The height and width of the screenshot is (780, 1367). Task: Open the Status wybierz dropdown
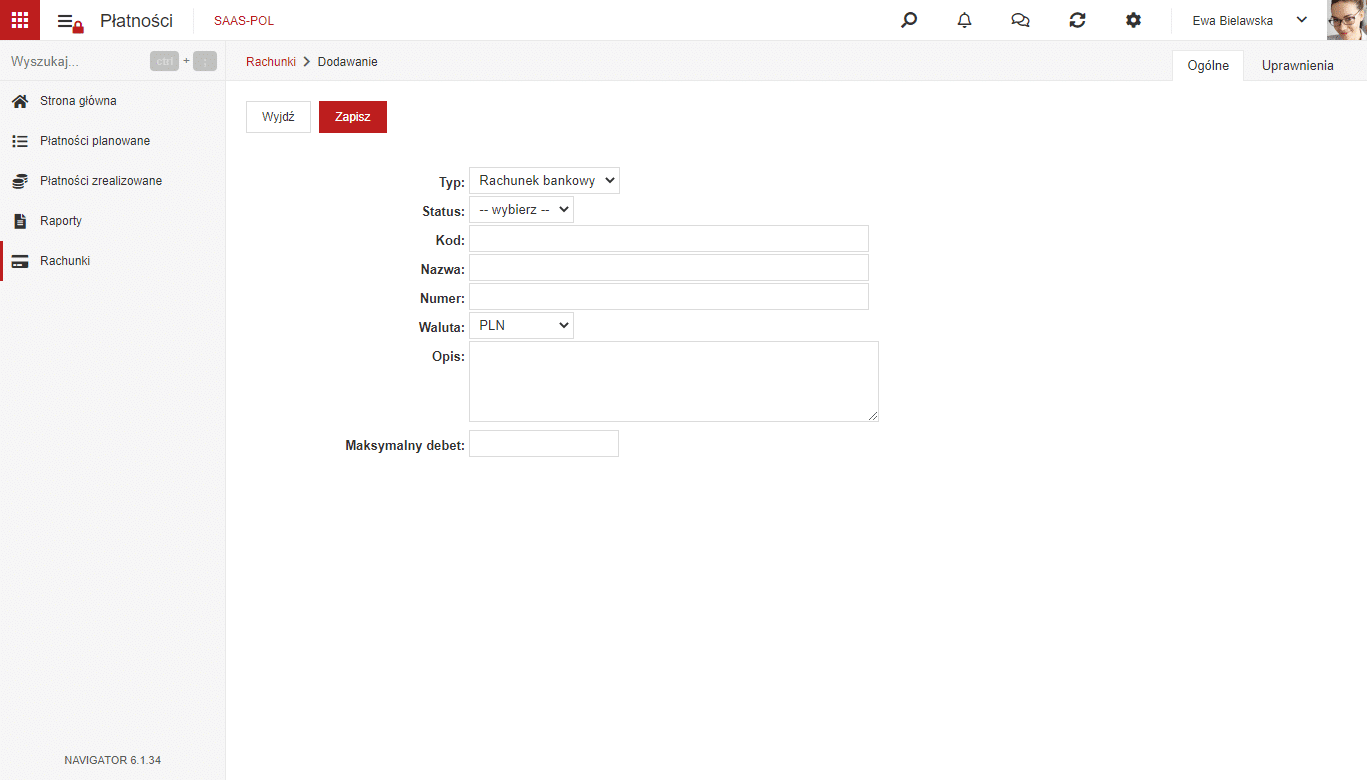coord(521,210)
